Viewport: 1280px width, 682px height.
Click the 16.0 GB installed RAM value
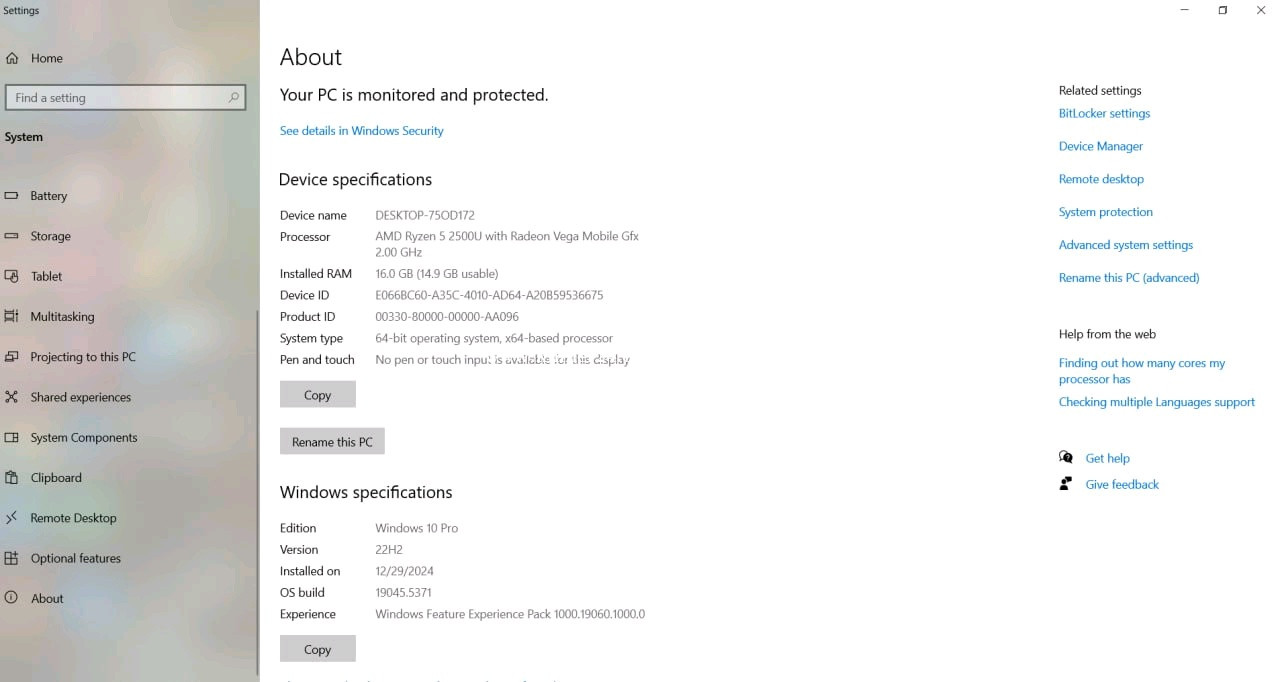coord(436,273)
